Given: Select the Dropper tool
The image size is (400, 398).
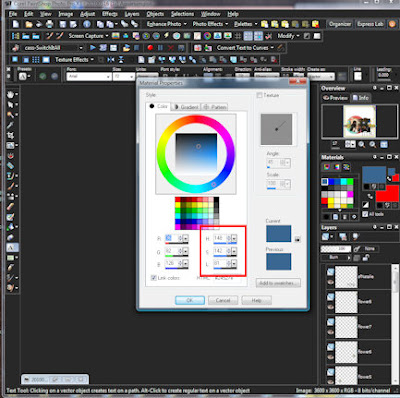Looking at the screenshot, I should point(10,125).
